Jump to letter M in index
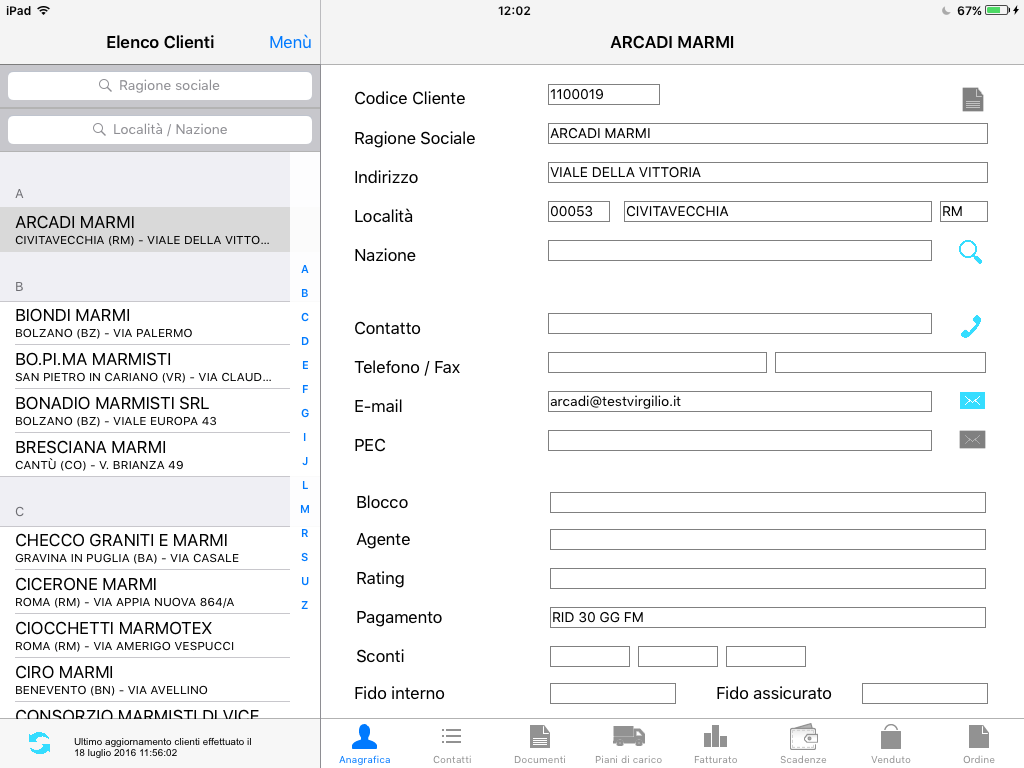This screenshot has width=1024, height=768. 304,509
